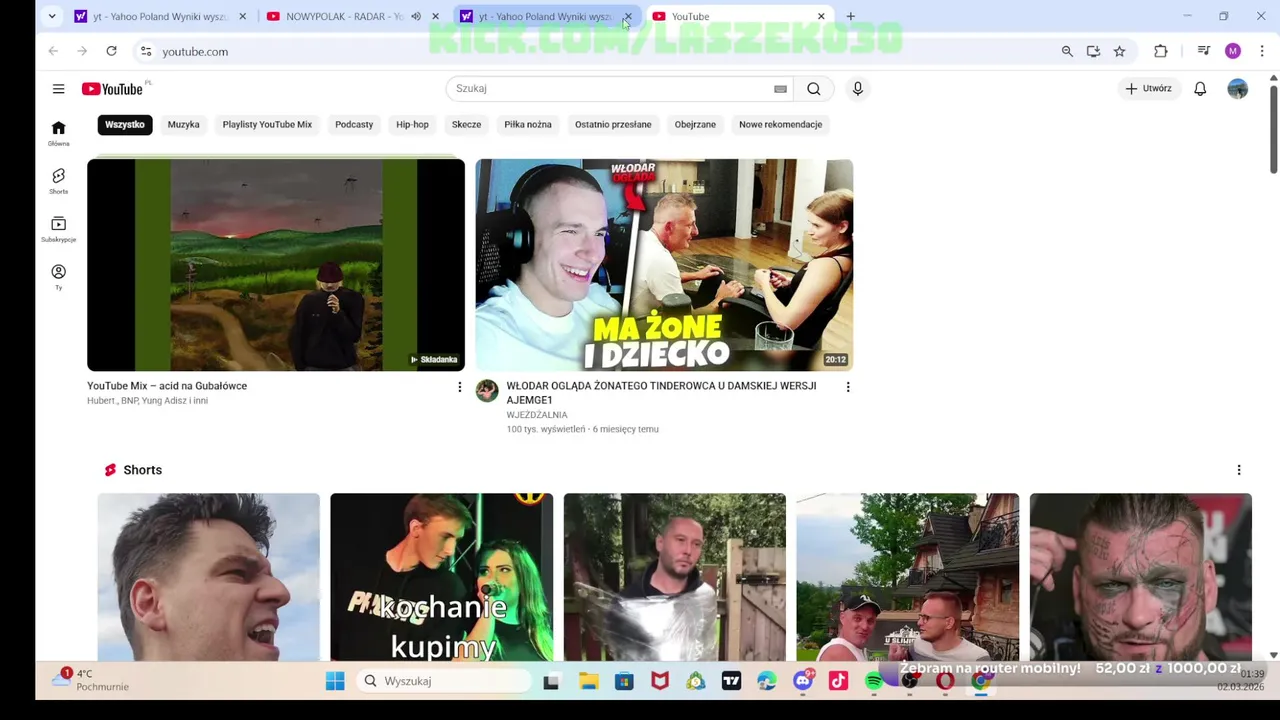Open the YouTube Mix acid na Gubałówce title

[x=167, y=386]
